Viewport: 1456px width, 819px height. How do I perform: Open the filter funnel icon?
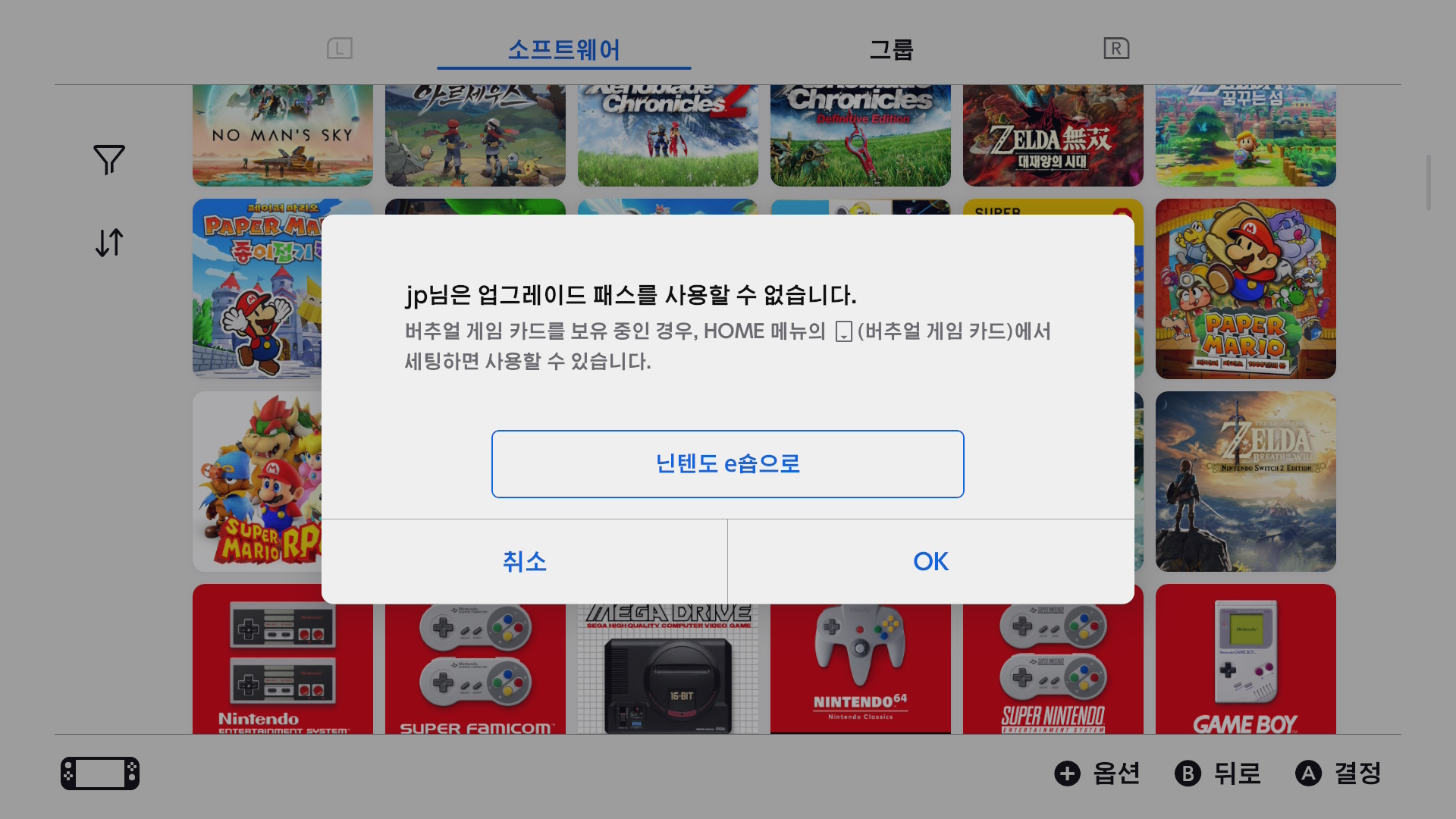(x=109, y=159)
